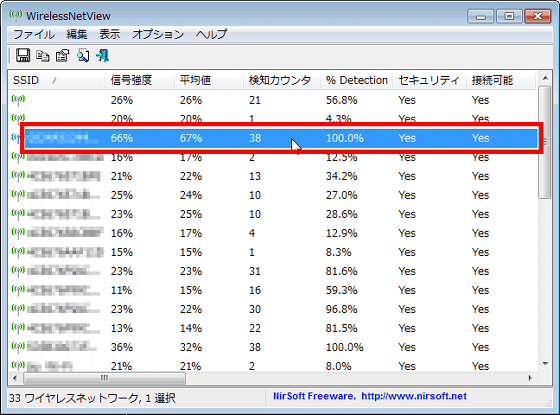Click the nirsoft.net link in status bar
This screenshot has width=560, height=415.
(414, 396)
